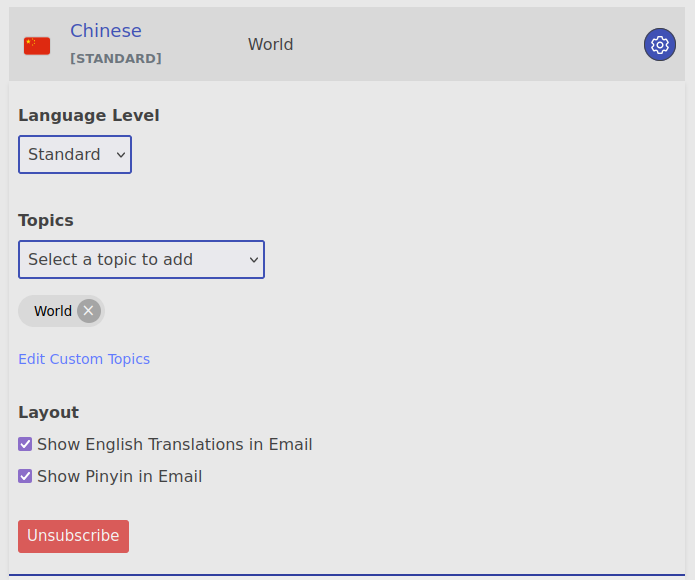The width and height of the screenshot is (695, 580).
Task: Open the Select a topic to add dropdown
Action: pos(141,260)
